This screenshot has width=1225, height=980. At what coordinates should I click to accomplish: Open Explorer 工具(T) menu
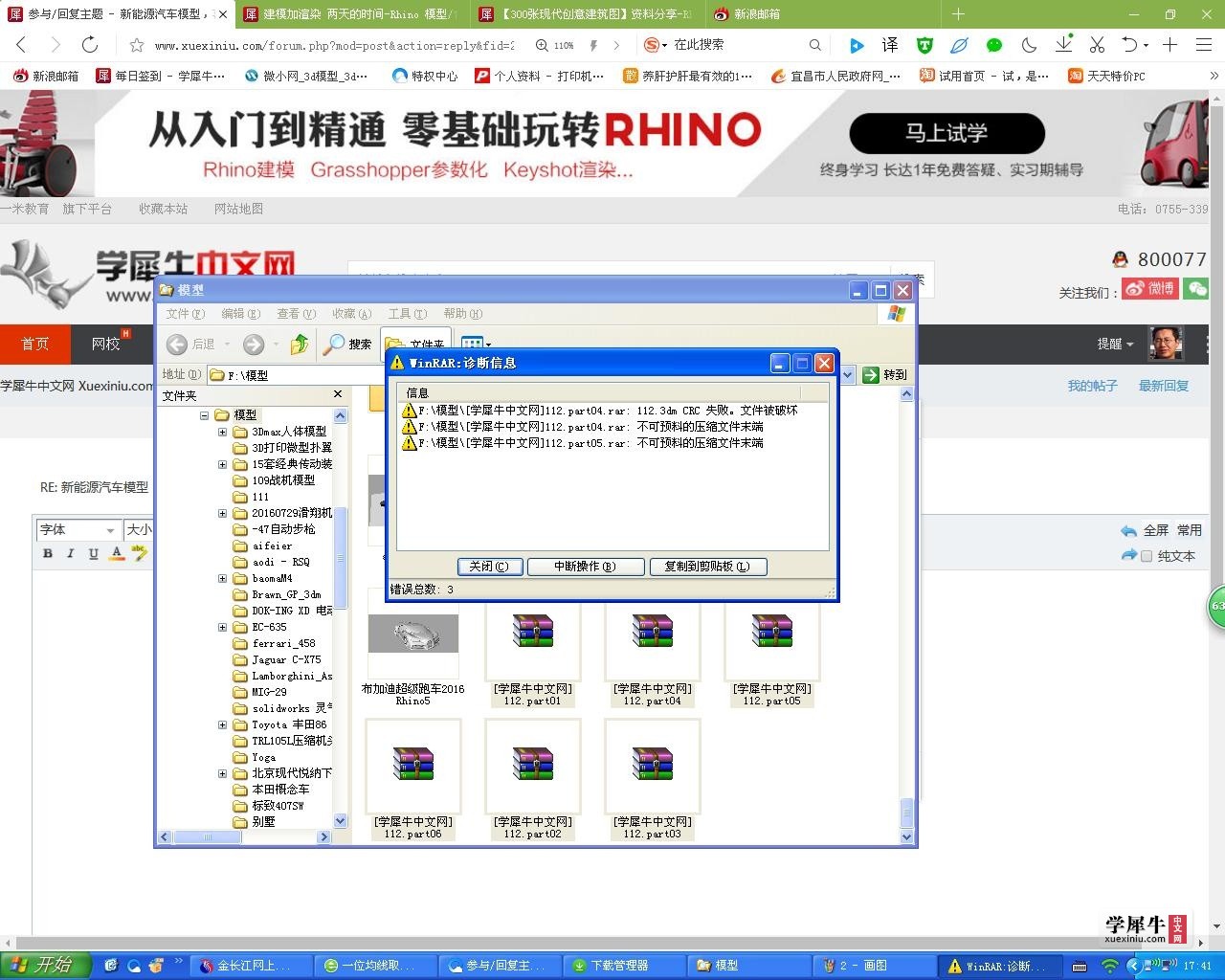pyautogui.click(x=407, y=314)
